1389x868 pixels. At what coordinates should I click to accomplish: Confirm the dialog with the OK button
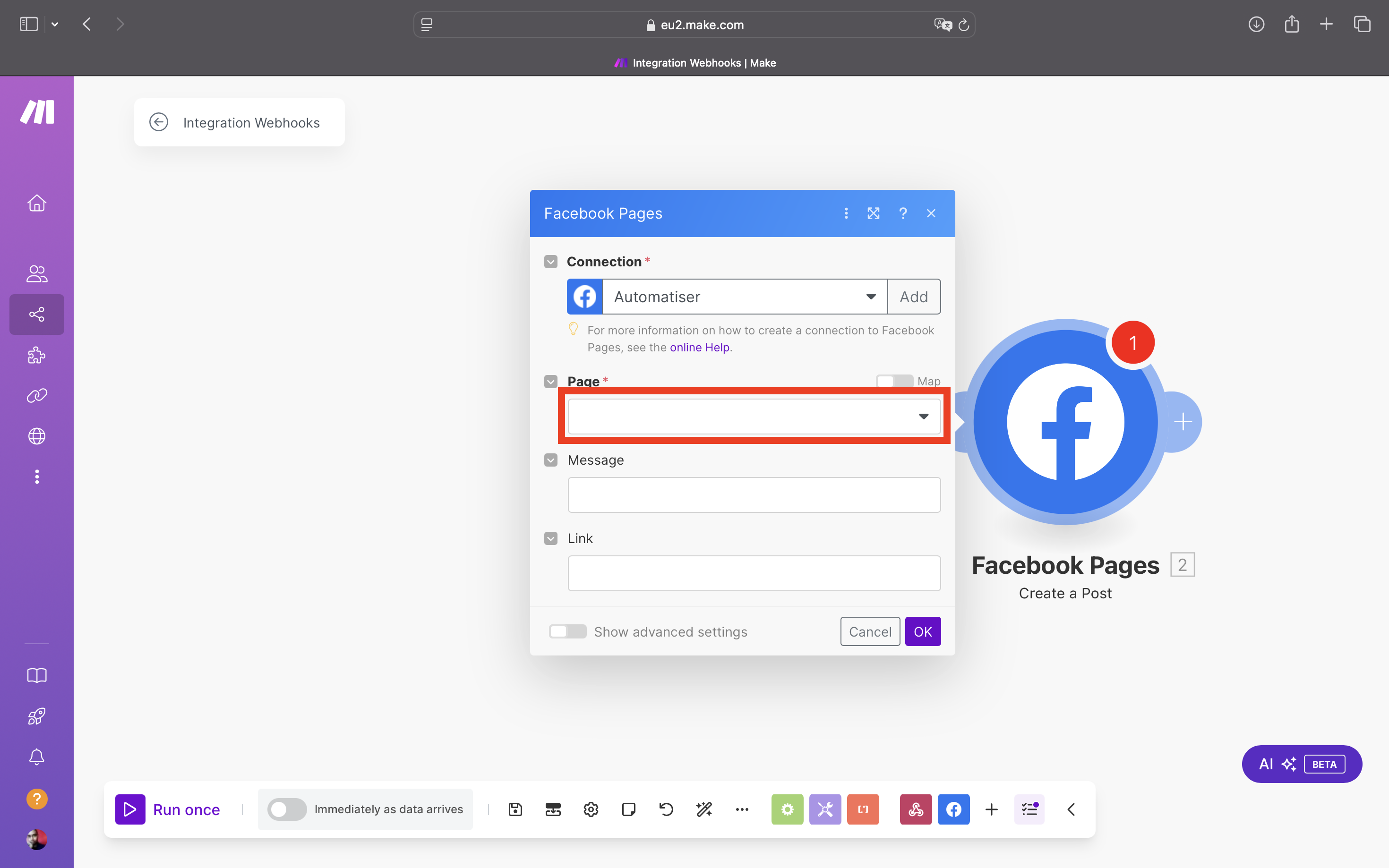(923, 631)
